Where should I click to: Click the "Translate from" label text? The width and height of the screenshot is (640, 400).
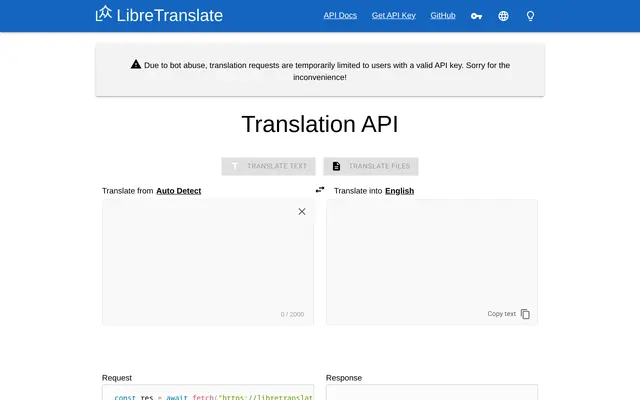[128, 191]
